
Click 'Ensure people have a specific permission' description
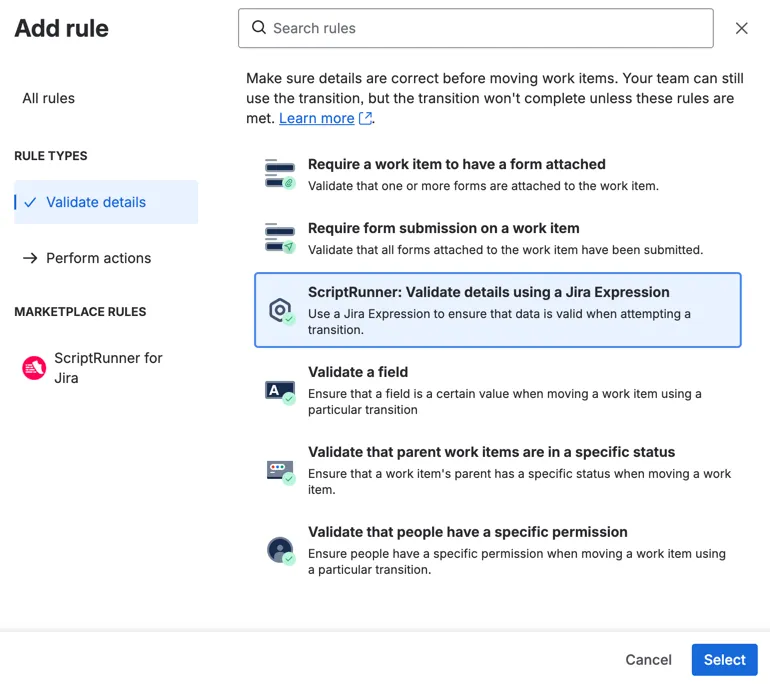517,562
